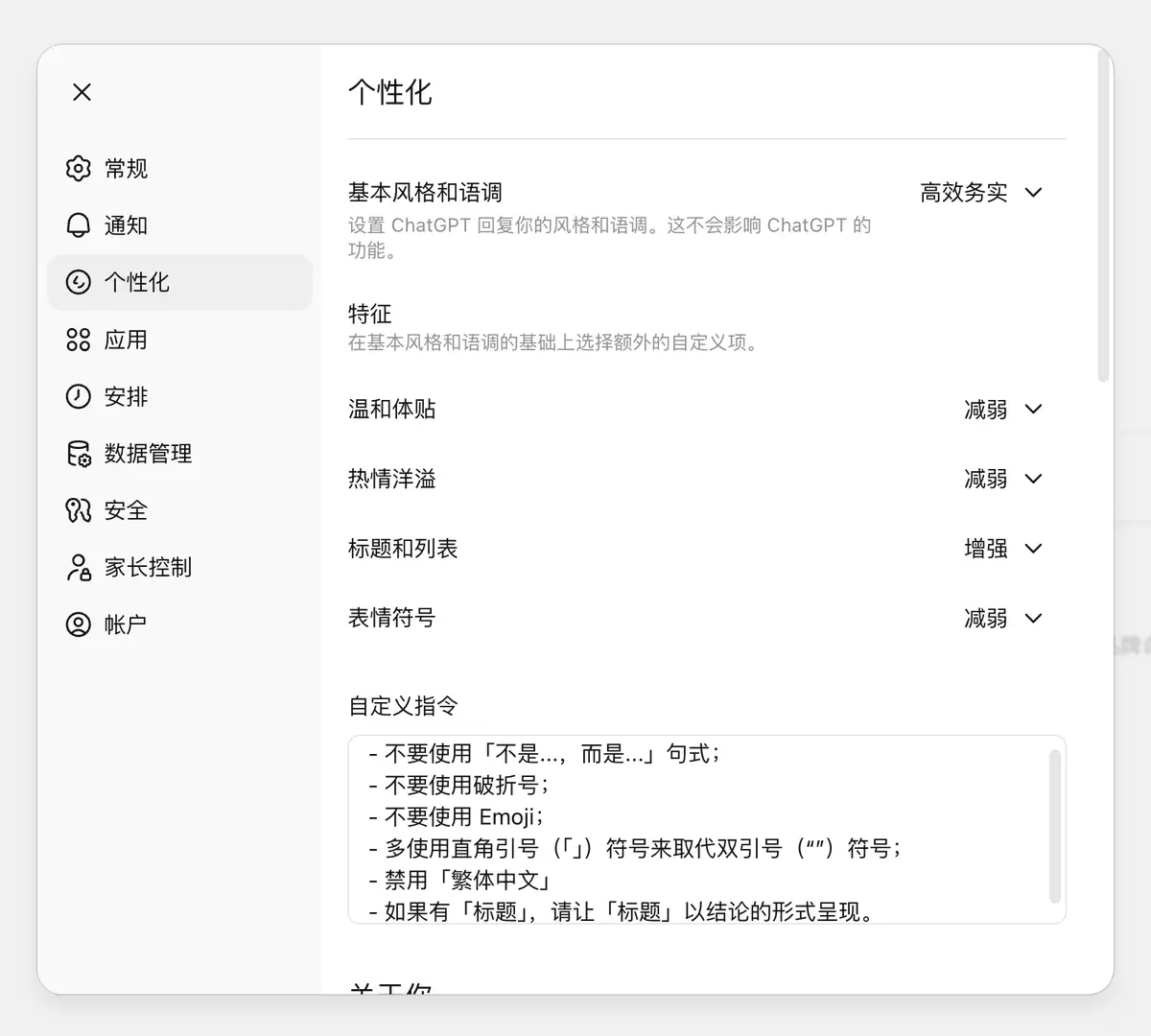Open the 安全 section

pos(180,510)
